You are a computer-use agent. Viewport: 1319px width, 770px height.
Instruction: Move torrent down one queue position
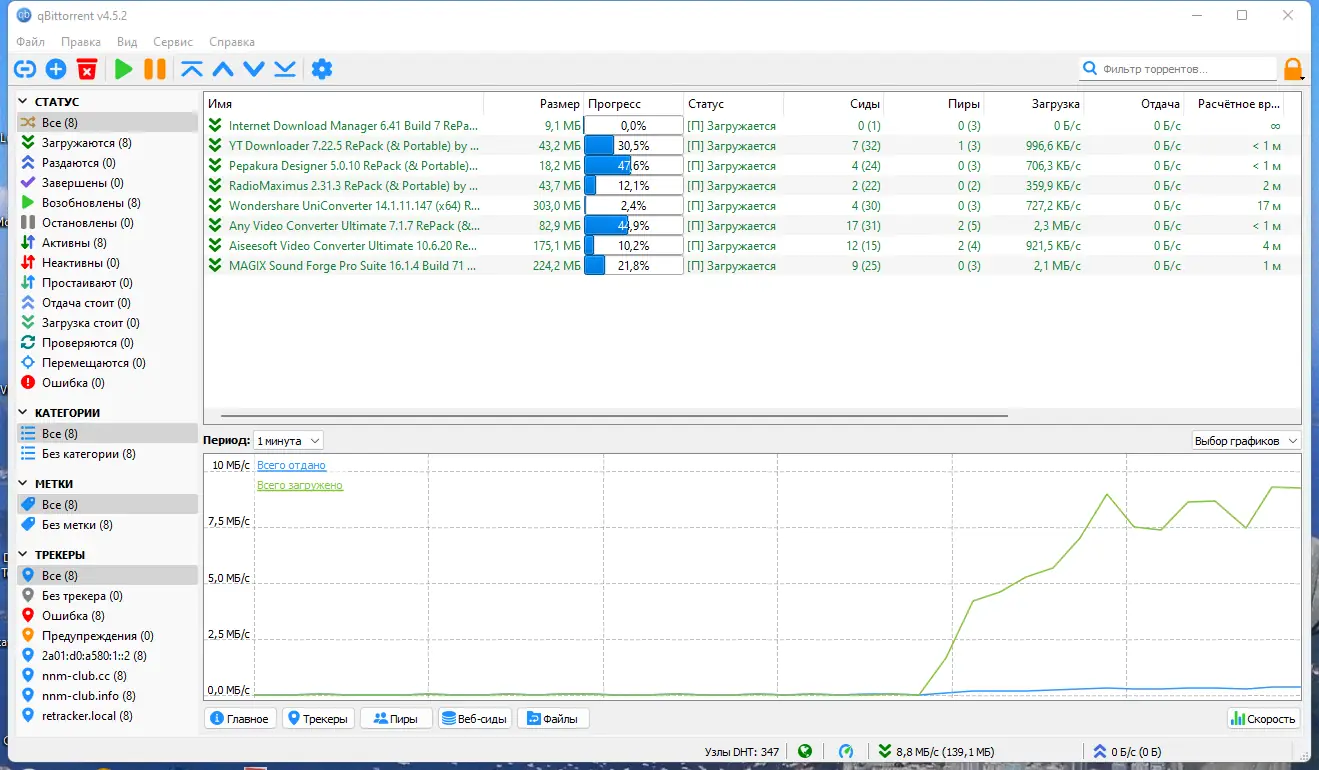[x=254, y=69]
